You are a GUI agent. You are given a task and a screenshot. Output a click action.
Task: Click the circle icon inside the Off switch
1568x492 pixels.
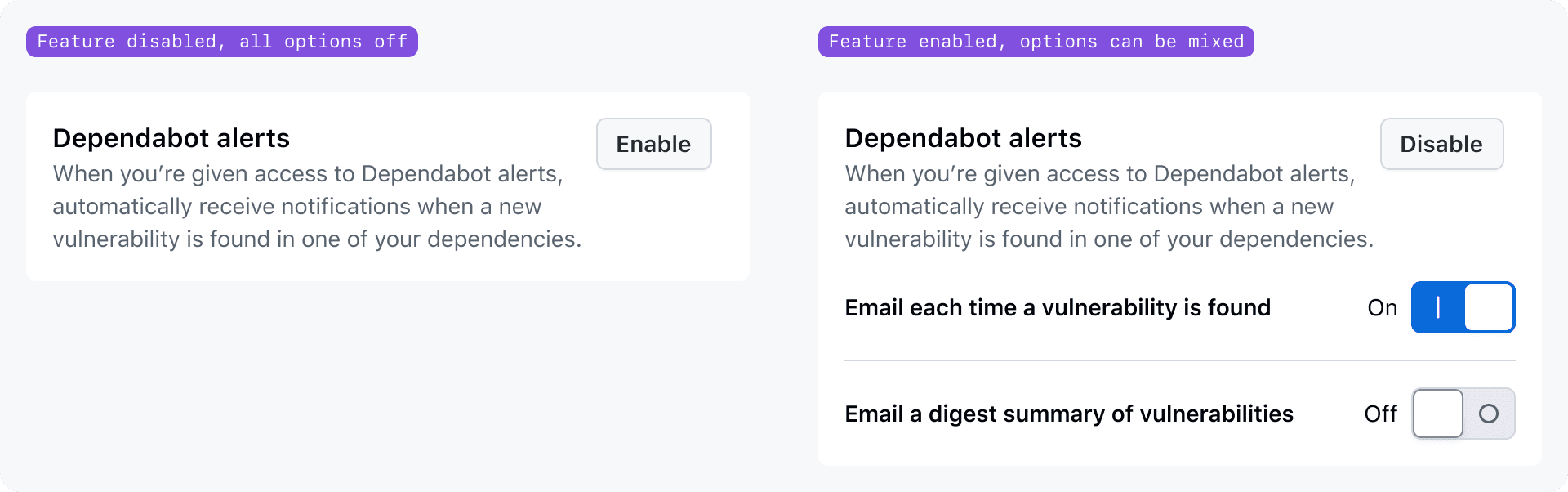1488,414
